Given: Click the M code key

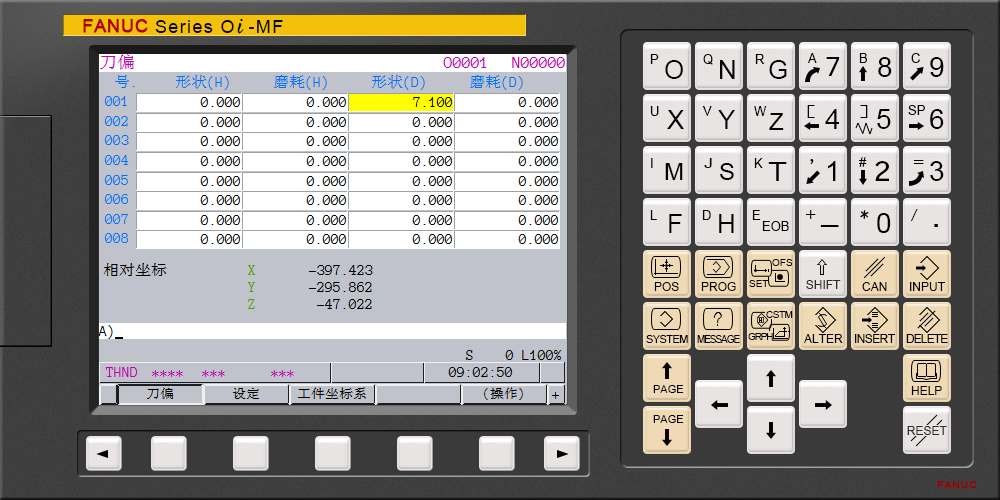Looking at the screenshot, I should pos(666,170).
